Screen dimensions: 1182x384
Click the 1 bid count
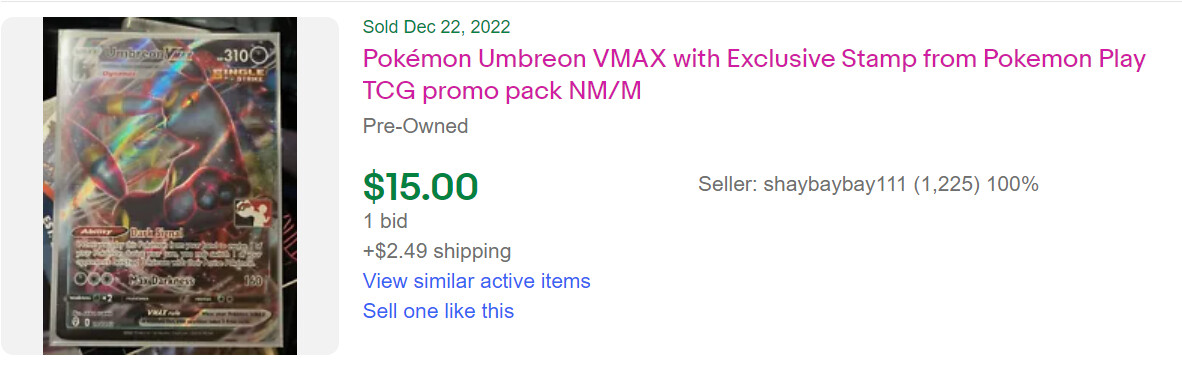click(x=385, y=221)
